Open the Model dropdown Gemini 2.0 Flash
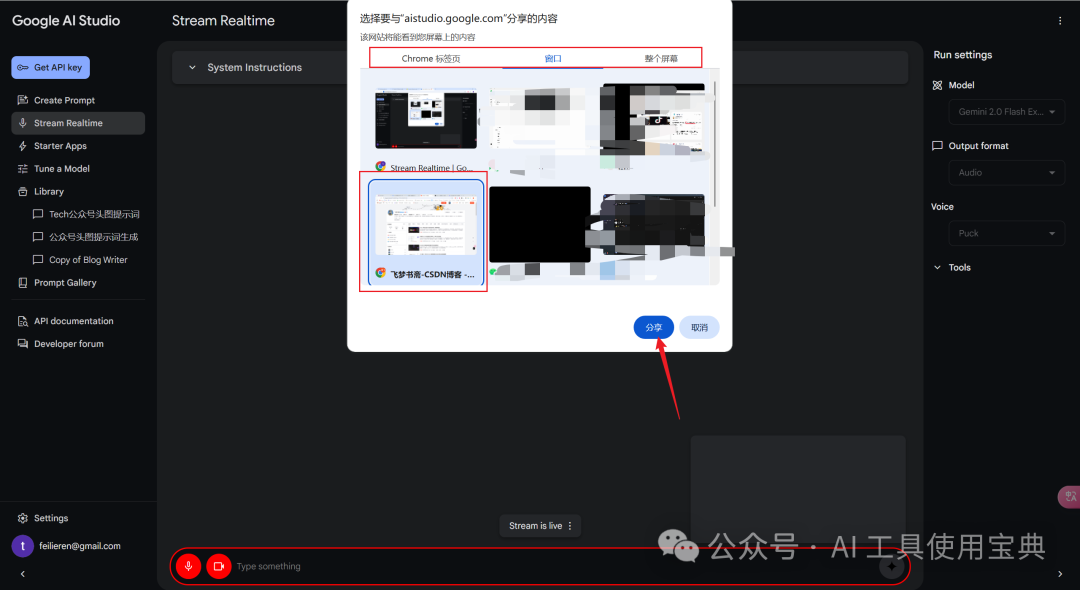The height and width of the screenshot is (590, 1080). (1006, 112)
